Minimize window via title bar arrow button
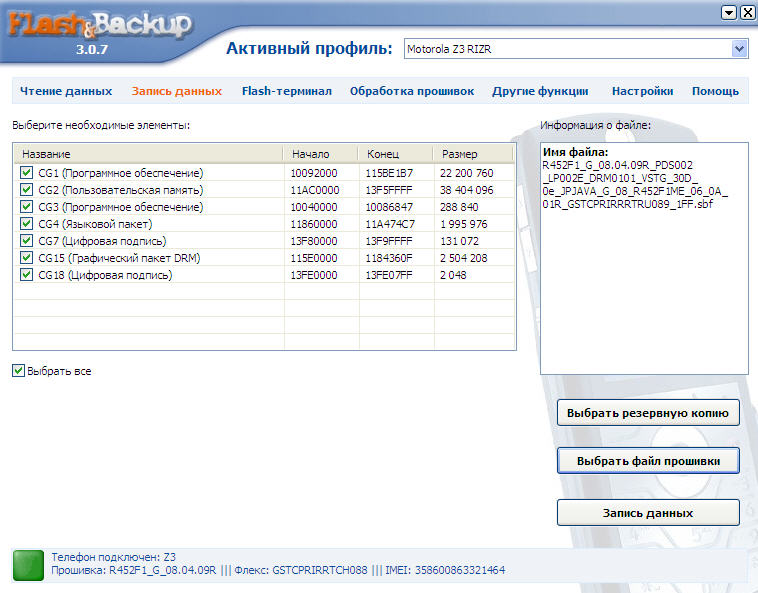Image resolution: width=758 pixels, height=593 pixels. (x=729, y=13)
